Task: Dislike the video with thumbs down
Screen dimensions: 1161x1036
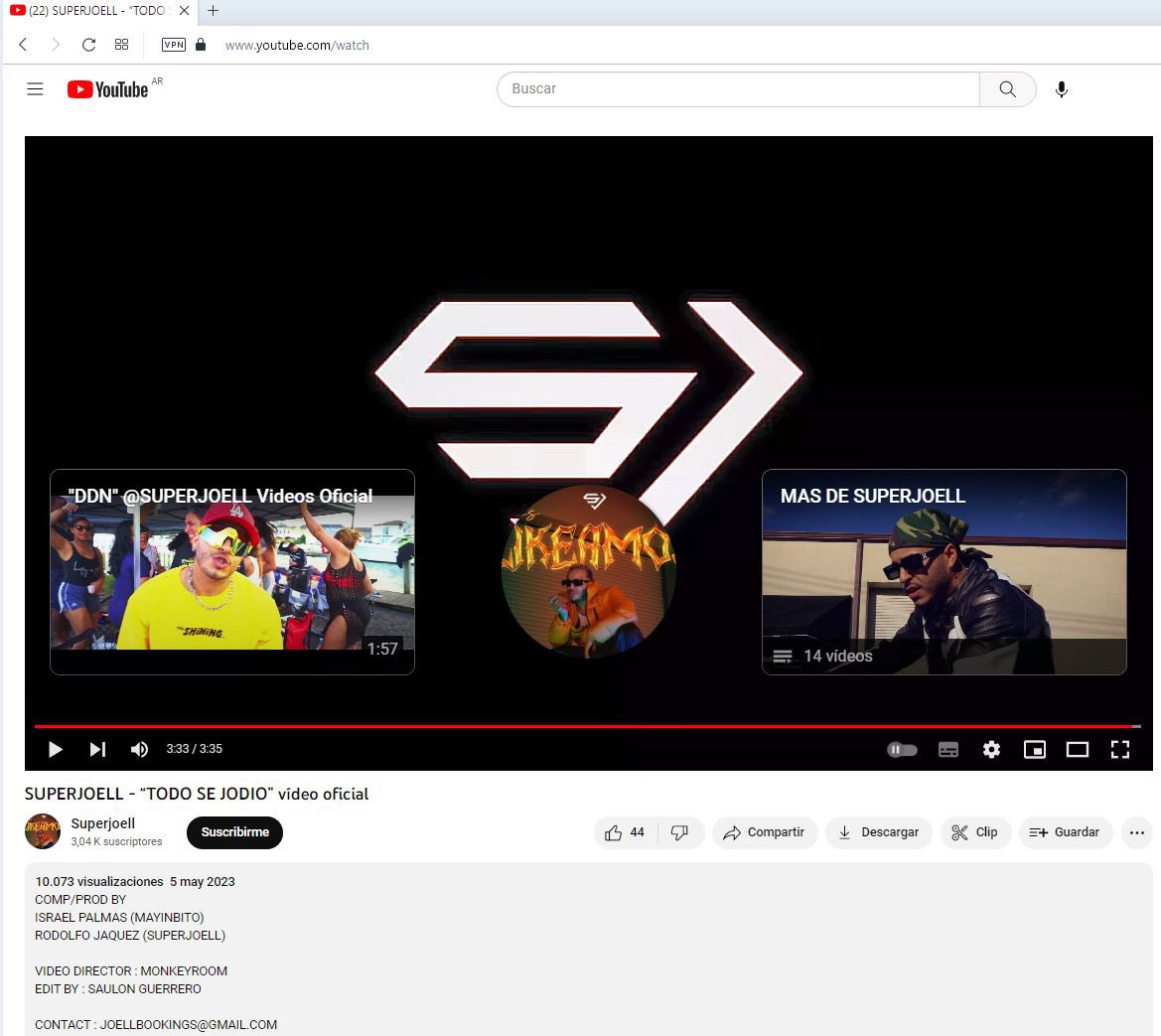Action: [x=679, y=832]
